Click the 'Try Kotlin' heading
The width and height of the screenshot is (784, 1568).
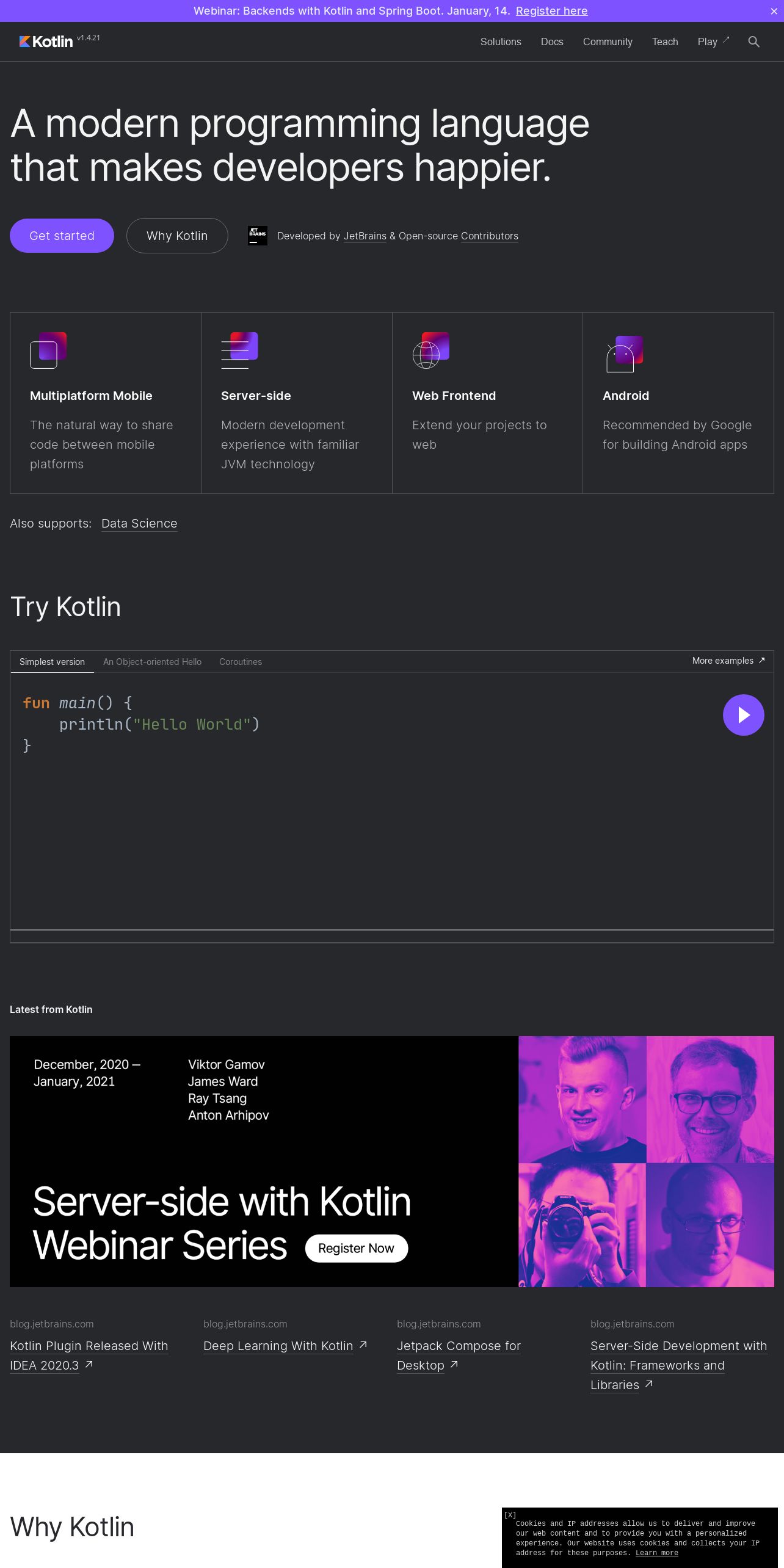[x=65, y=607]
